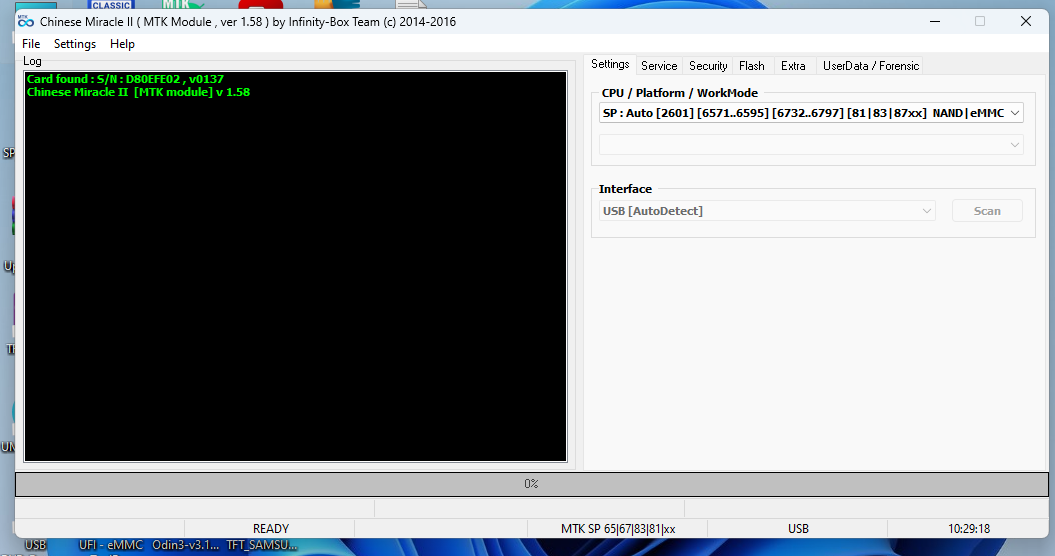Switch to the Flash tab
The width and height of the screenshot is (1055, 556).
click(x=752, y=66)
